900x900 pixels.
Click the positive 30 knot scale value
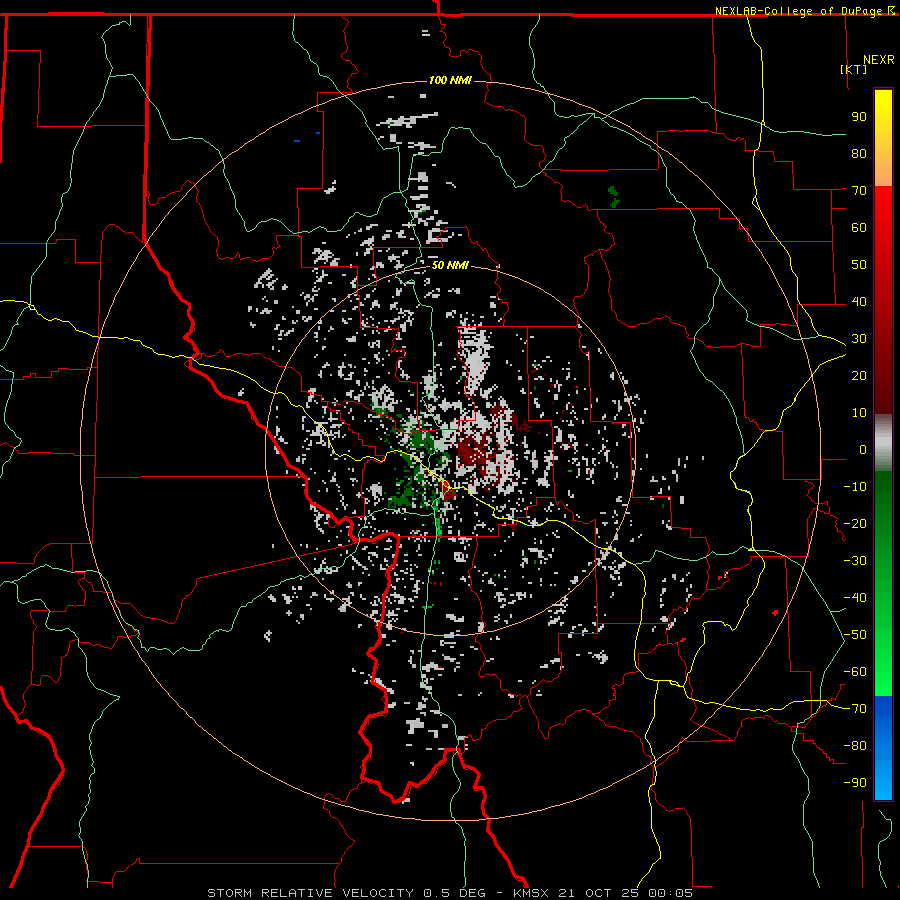(859, 339)
